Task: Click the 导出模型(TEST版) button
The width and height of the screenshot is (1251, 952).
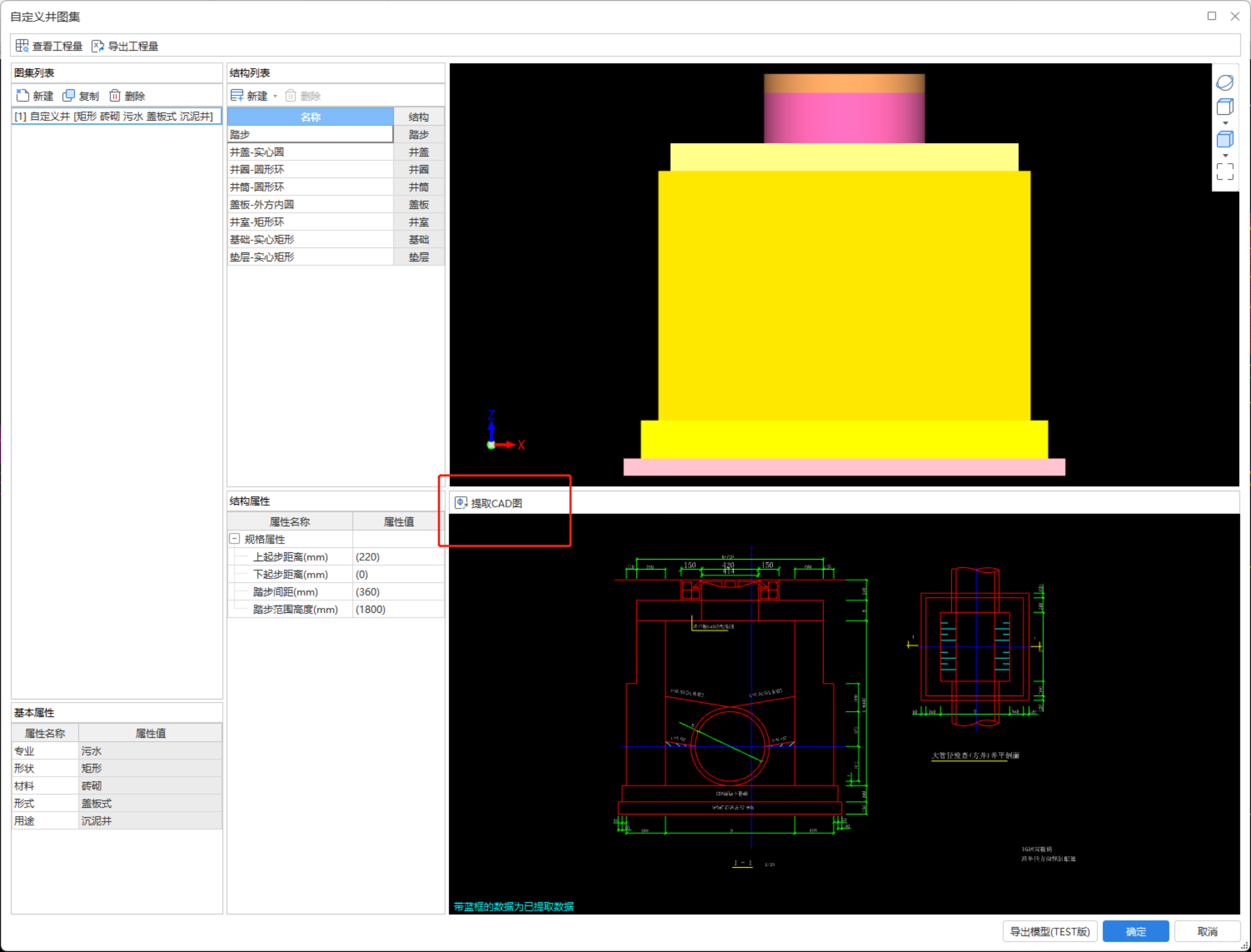Action: pos(1049,931)
